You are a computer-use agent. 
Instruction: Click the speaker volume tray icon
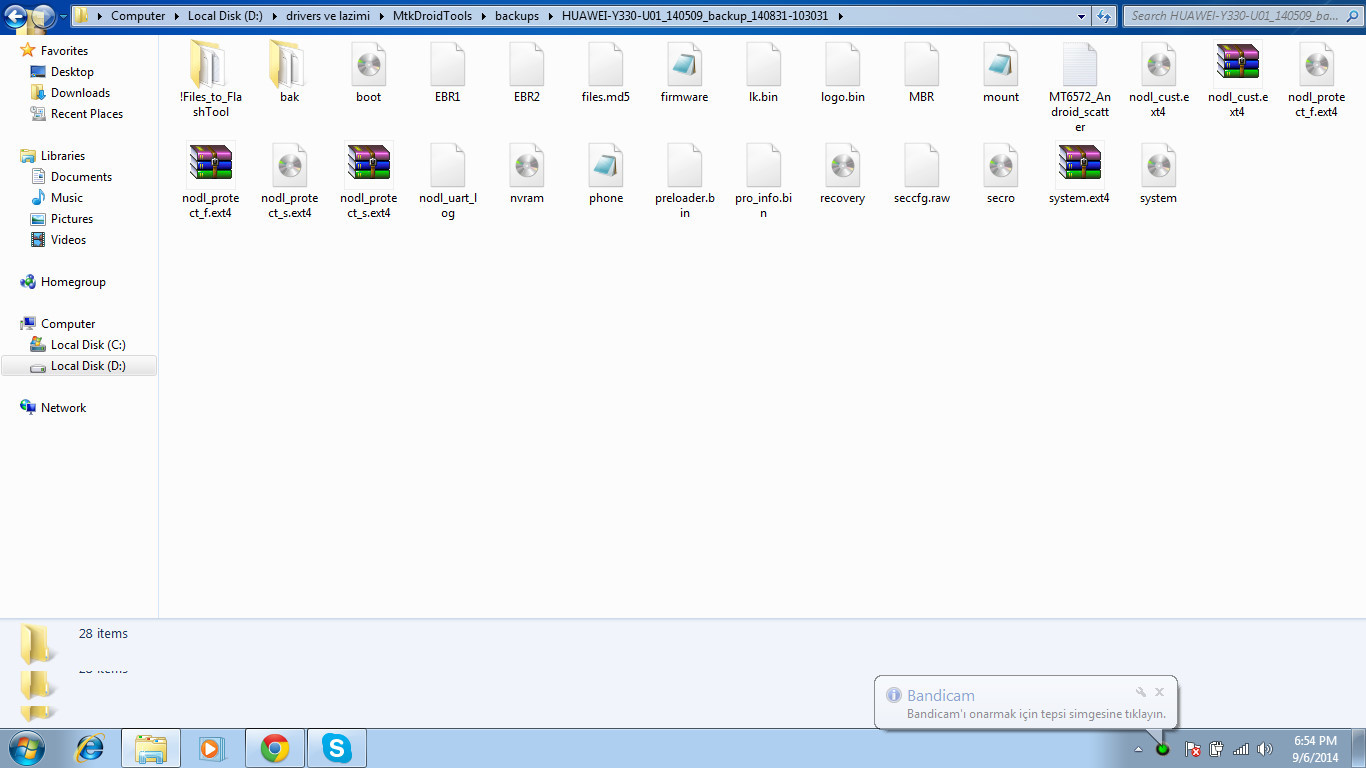click(1264, 749)
